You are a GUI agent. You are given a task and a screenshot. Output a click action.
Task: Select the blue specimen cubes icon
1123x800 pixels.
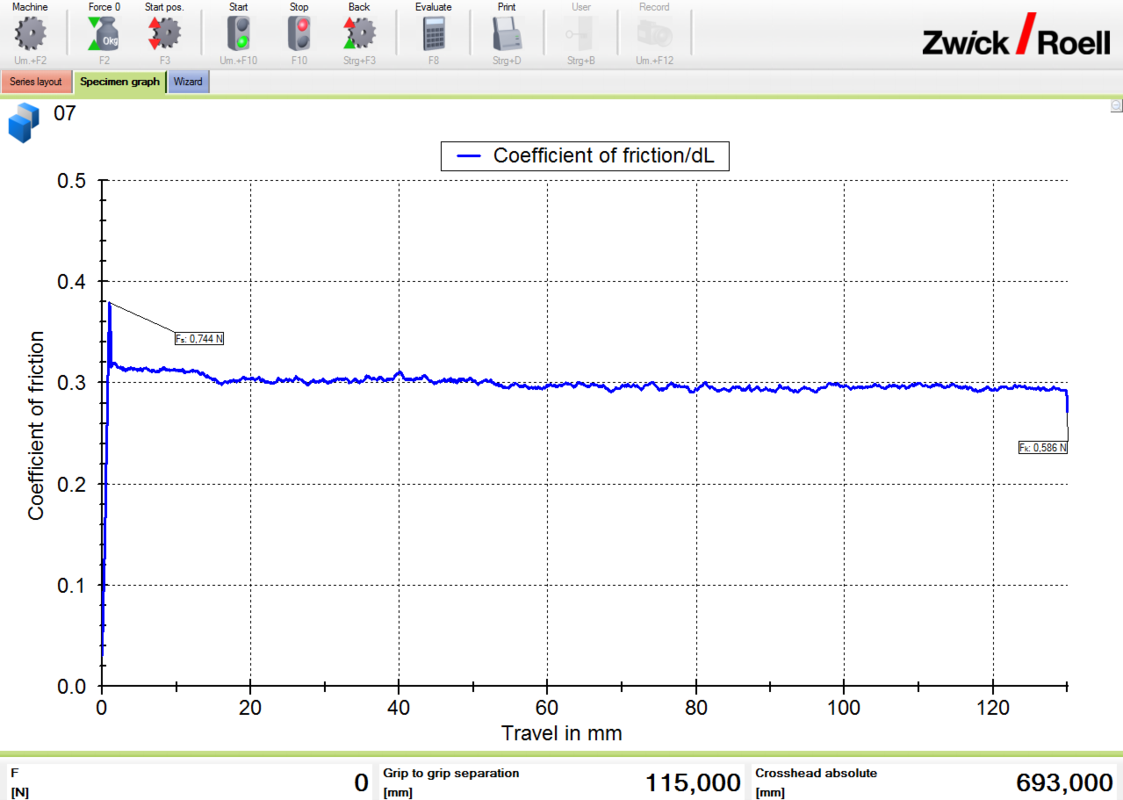pyautogui.click(x=23, y=126)
